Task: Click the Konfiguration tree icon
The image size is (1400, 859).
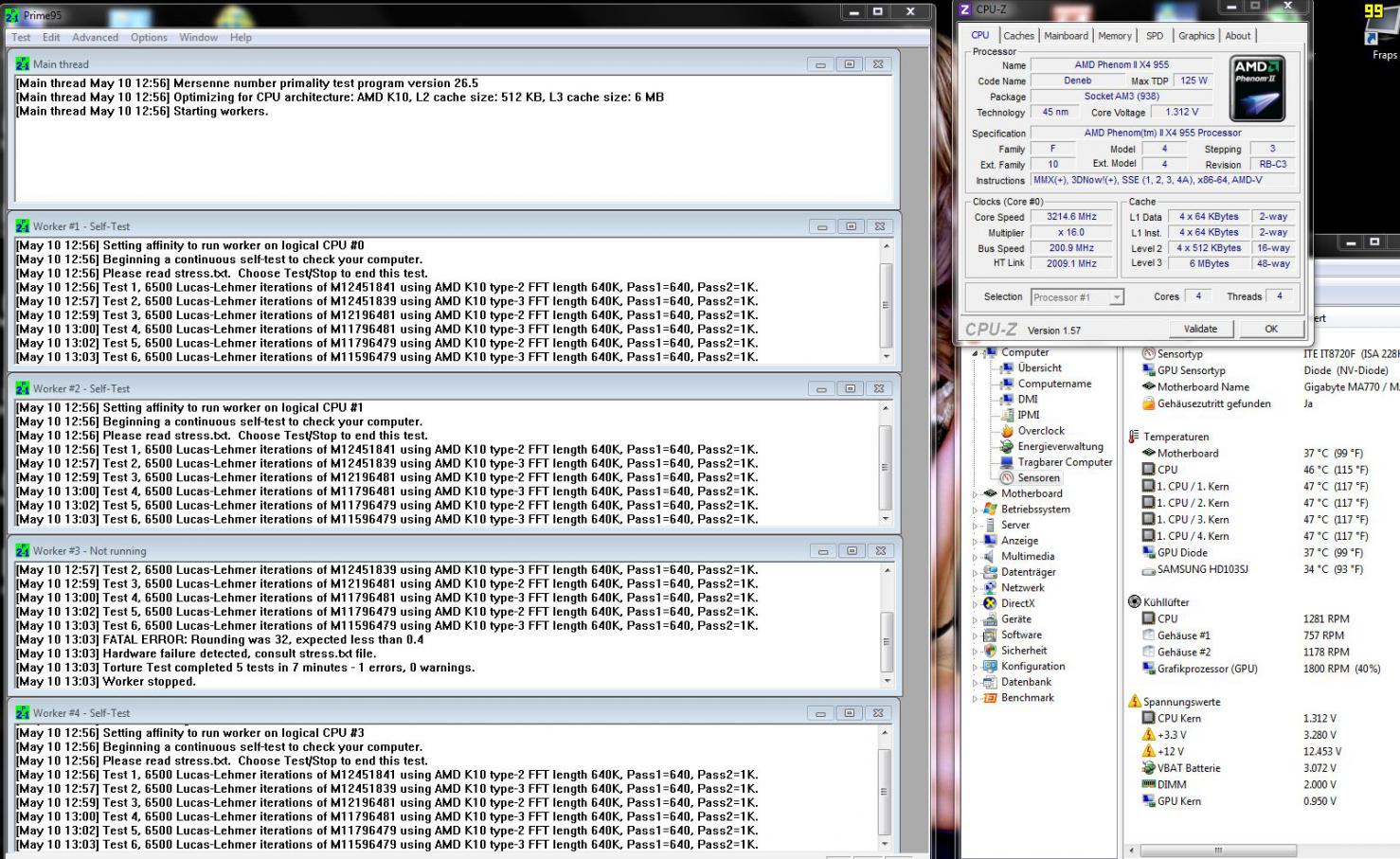Action: coord(990,667)
